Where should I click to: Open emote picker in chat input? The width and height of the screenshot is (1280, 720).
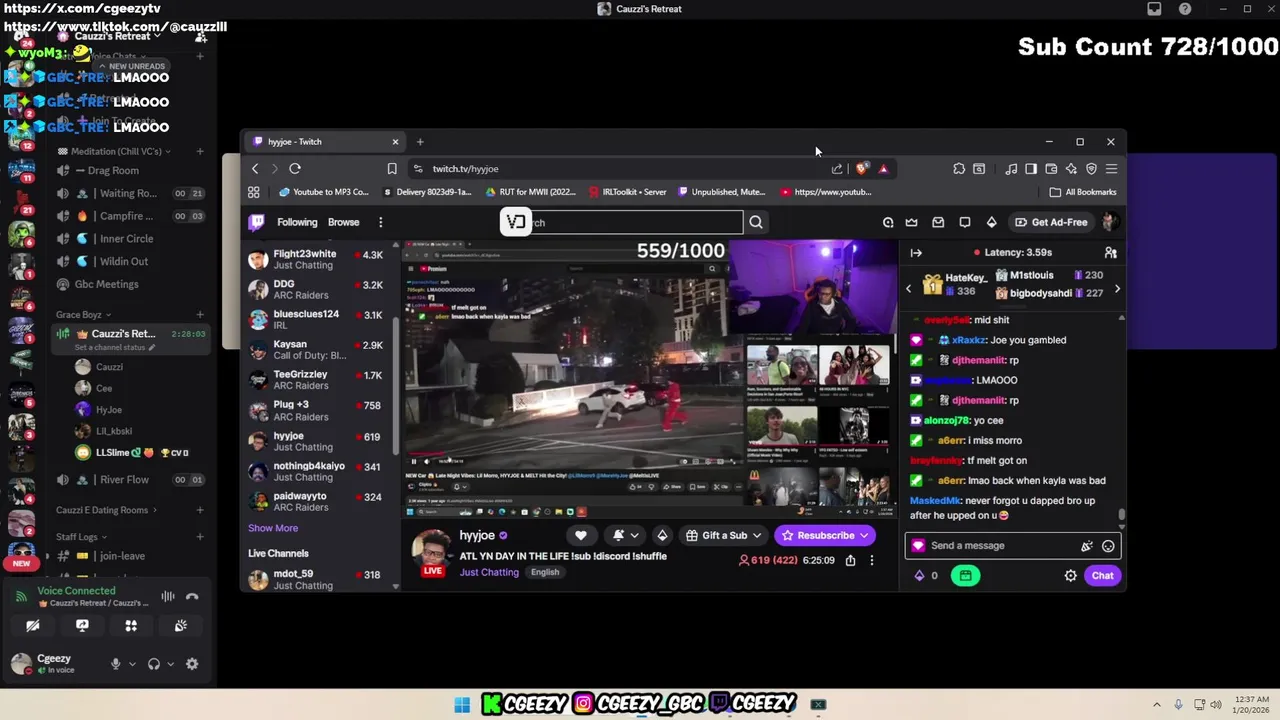1108,546
